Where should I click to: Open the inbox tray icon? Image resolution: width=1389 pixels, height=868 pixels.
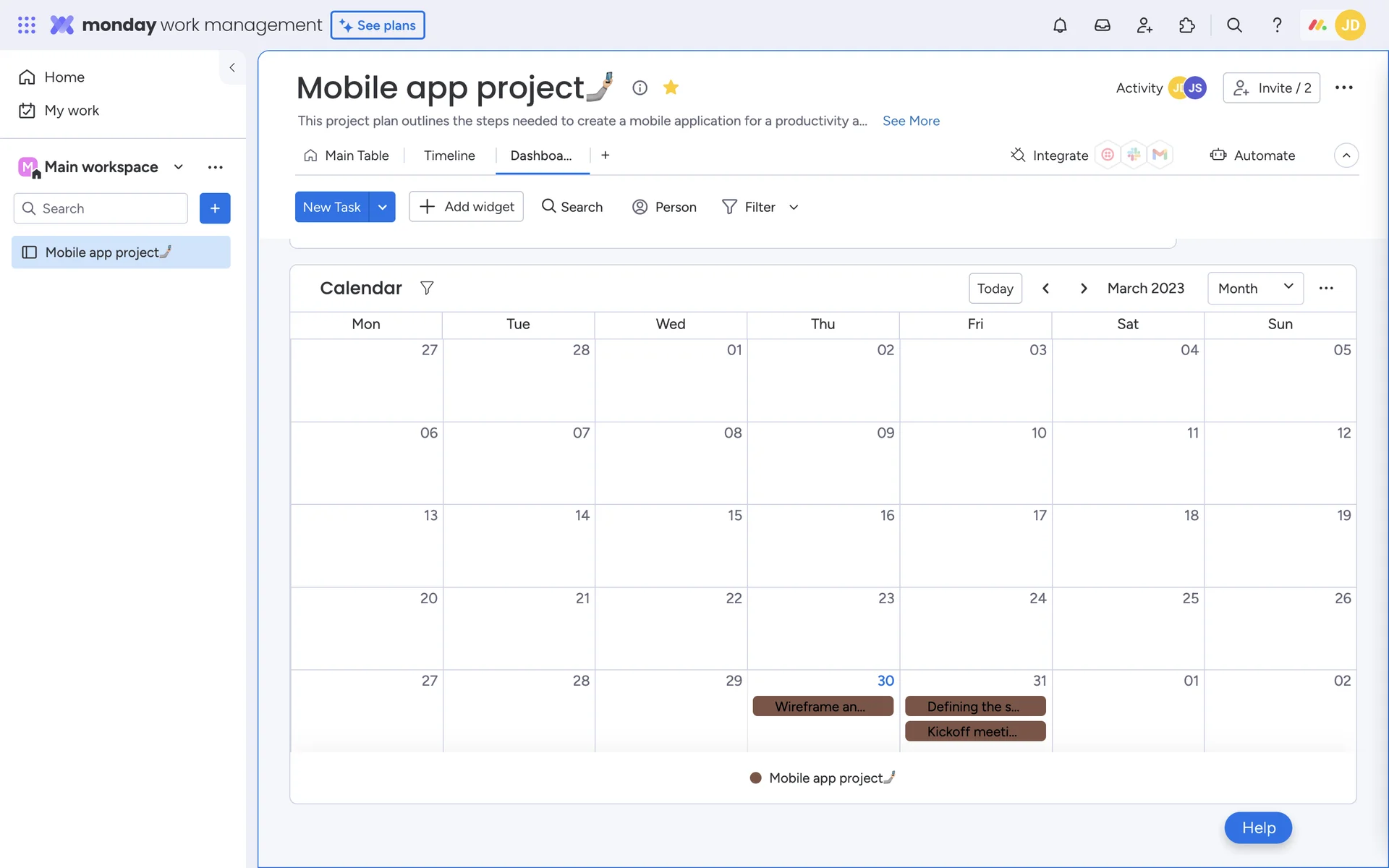[1102, 25]
